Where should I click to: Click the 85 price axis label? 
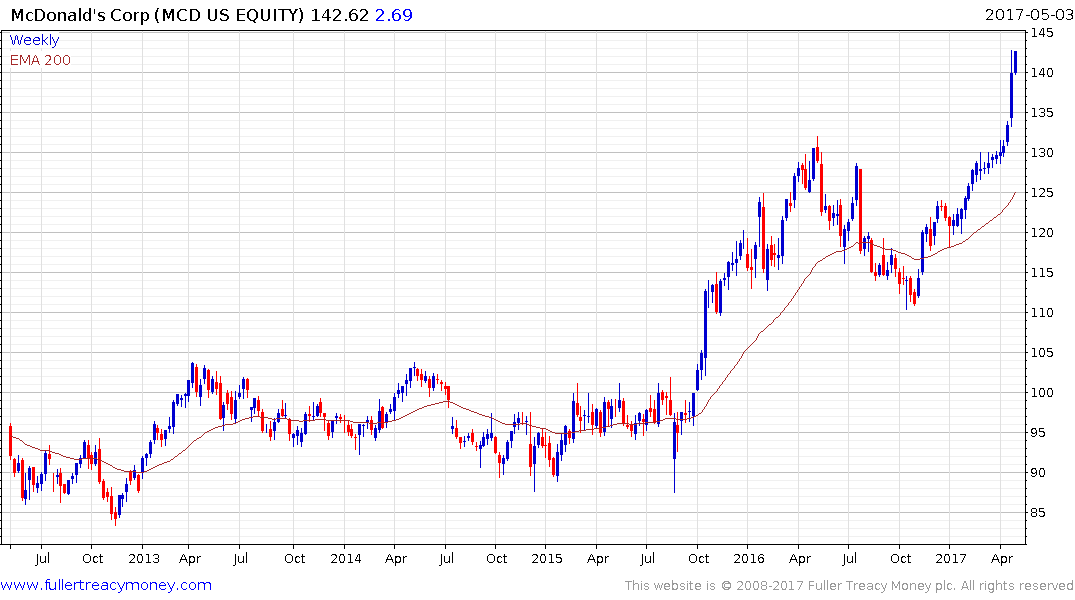1039,513
